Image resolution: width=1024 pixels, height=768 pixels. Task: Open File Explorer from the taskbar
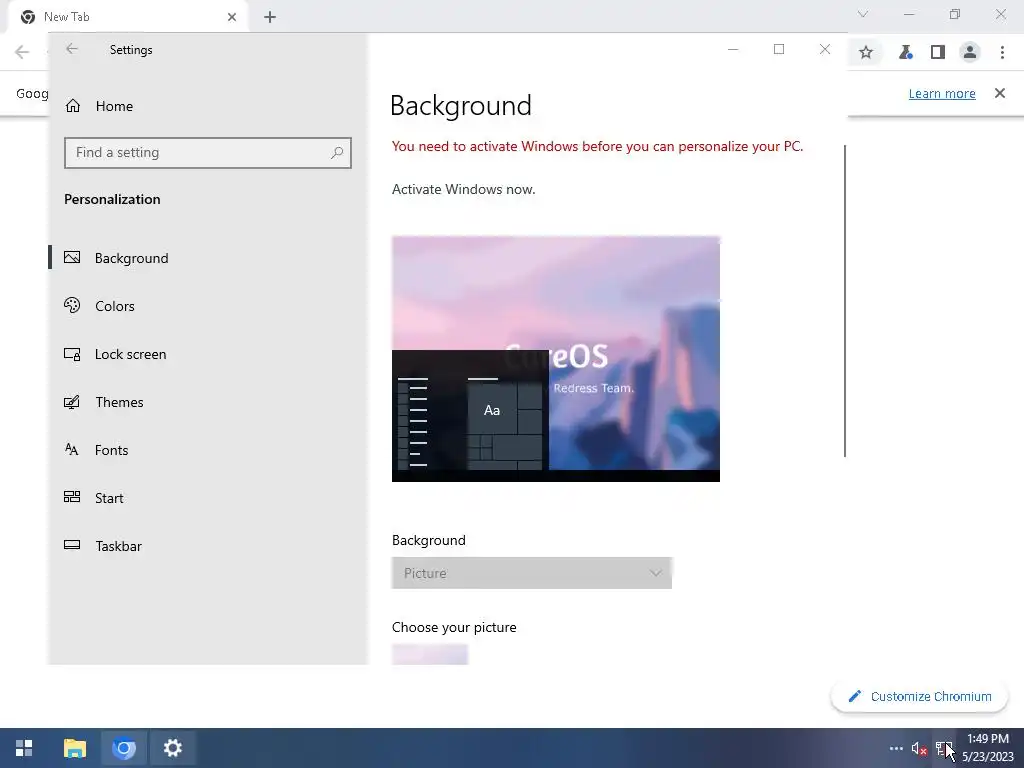point(74,748)
